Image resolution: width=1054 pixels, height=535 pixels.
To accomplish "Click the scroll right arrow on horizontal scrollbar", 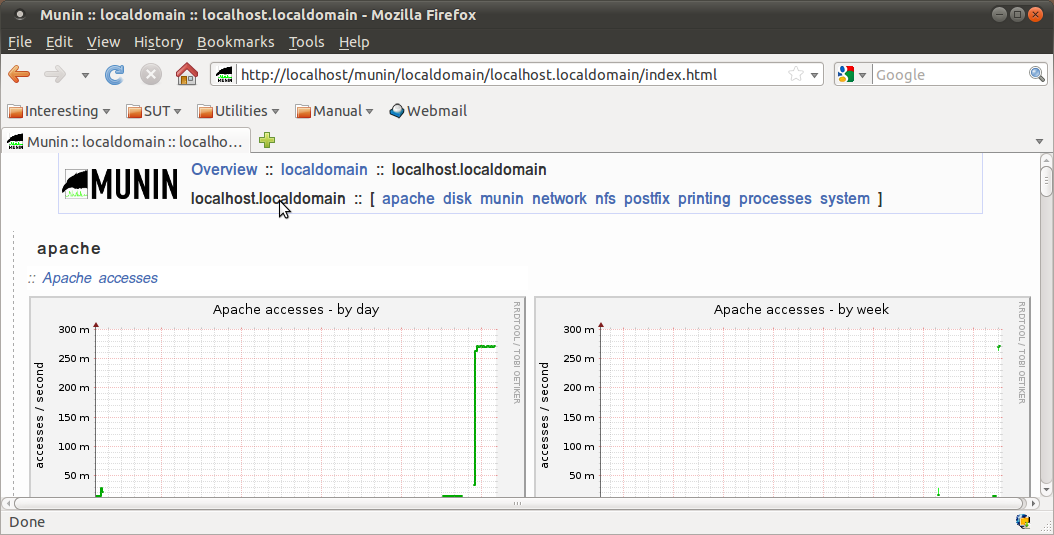I will (x=1032, y=503).
